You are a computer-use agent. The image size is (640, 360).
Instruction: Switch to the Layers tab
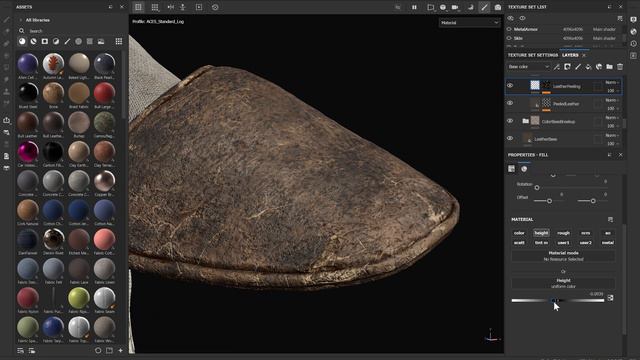[x=570, y=55]
